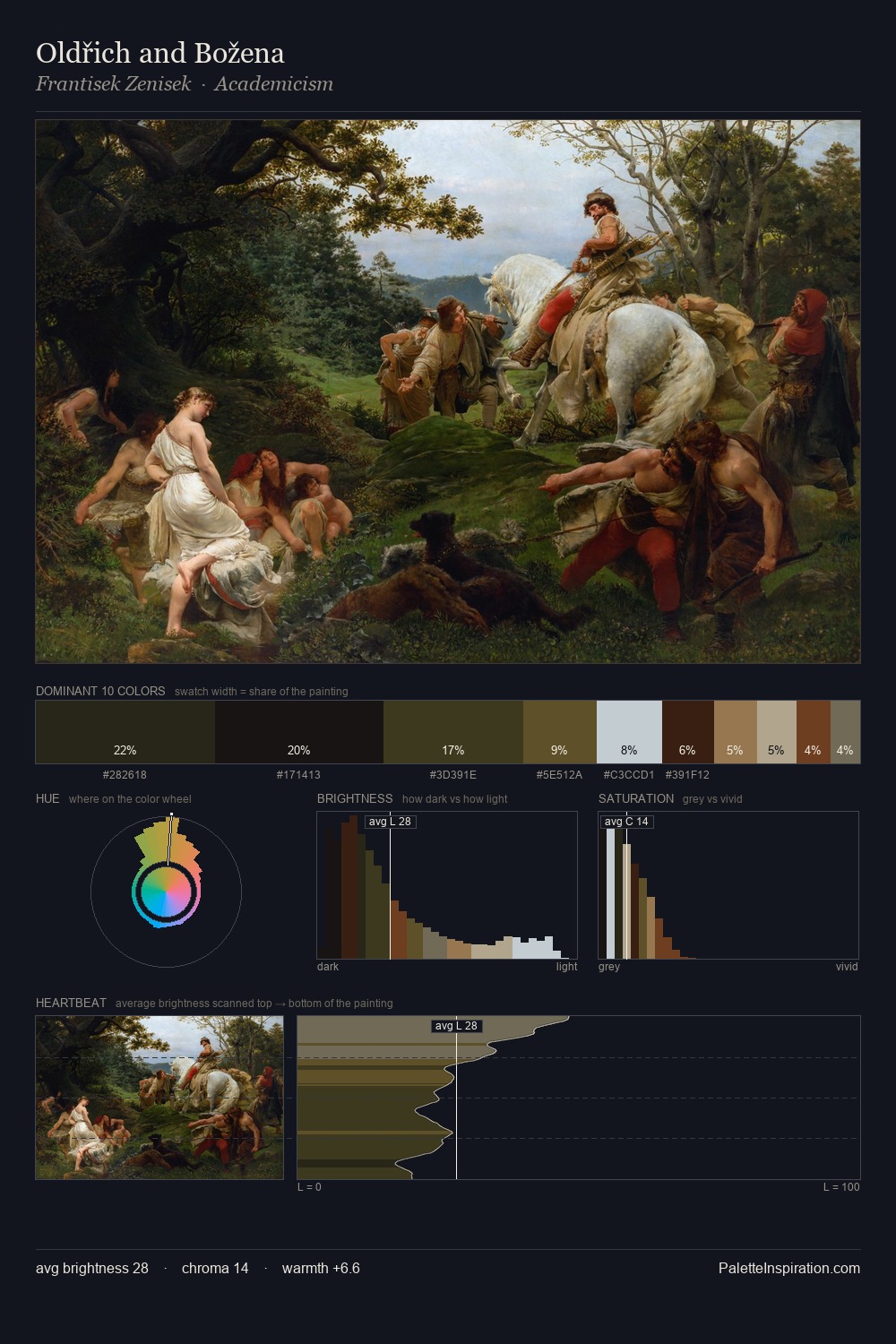Click the L = 100 axis label

tap(841, 1187)
